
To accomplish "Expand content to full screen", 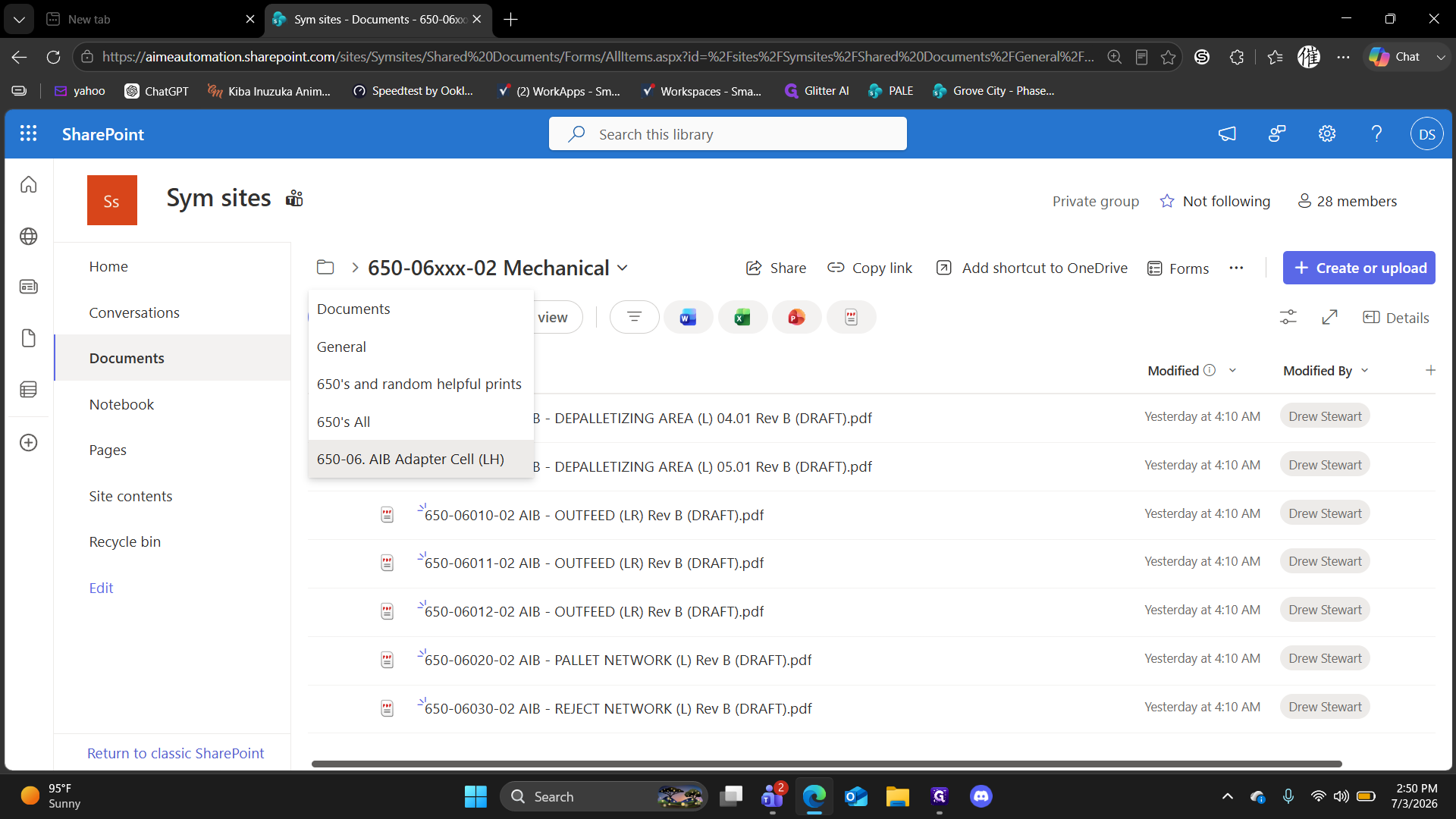I will [x=1329, y=317].
